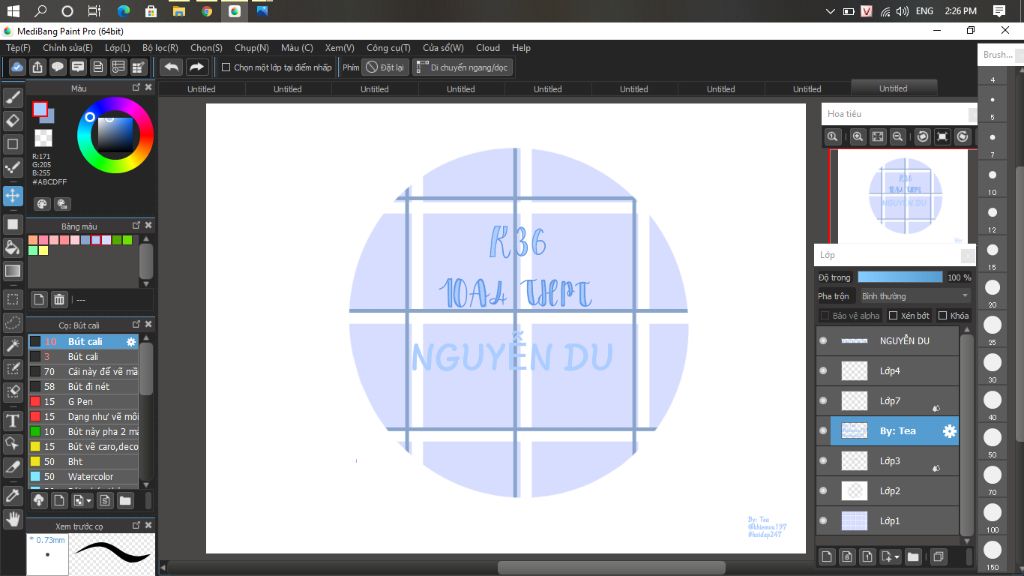This screenshot has width=1024, height=576.
Task: Select the Bucket fill tool
Action: 12,247
